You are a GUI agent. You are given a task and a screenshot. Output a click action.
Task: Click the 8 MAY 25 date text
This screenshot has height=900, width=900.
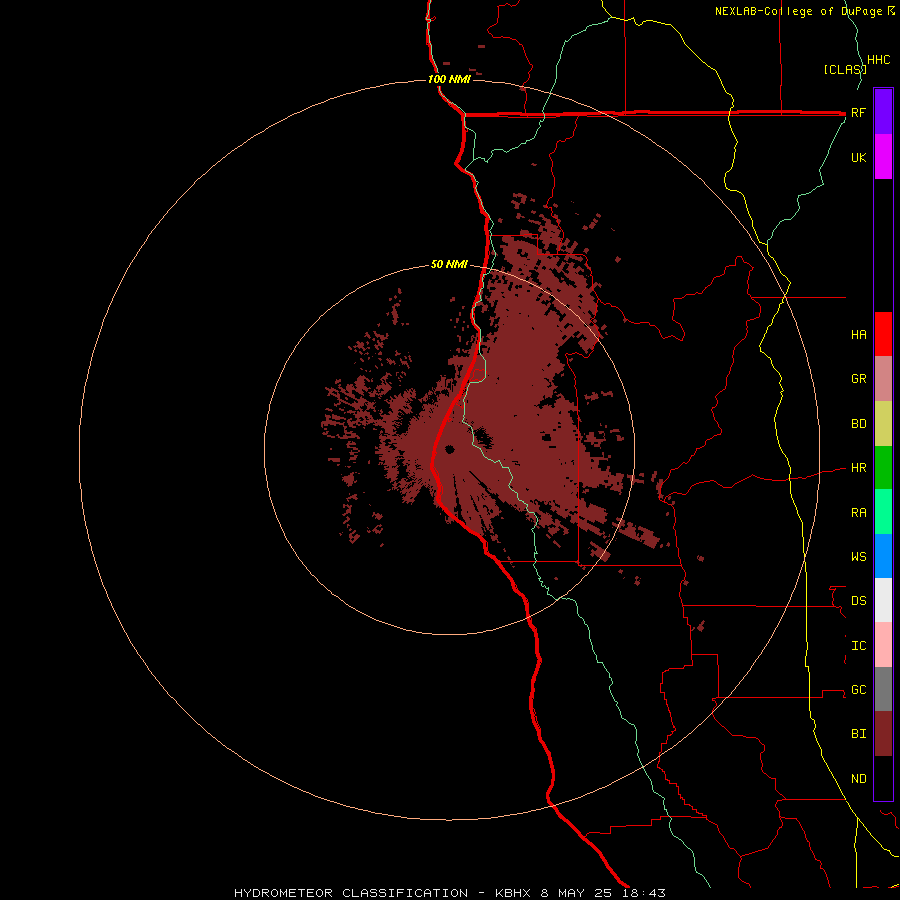click(576, 893)
